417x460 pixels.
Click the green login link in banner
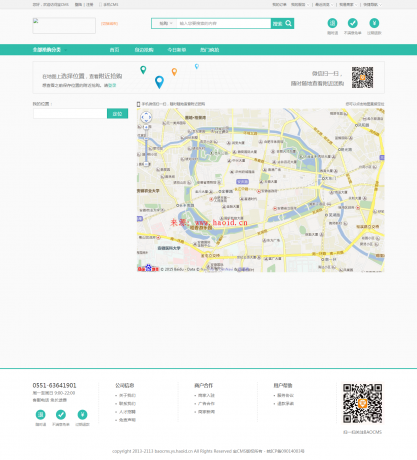click(x=112, y=85)
